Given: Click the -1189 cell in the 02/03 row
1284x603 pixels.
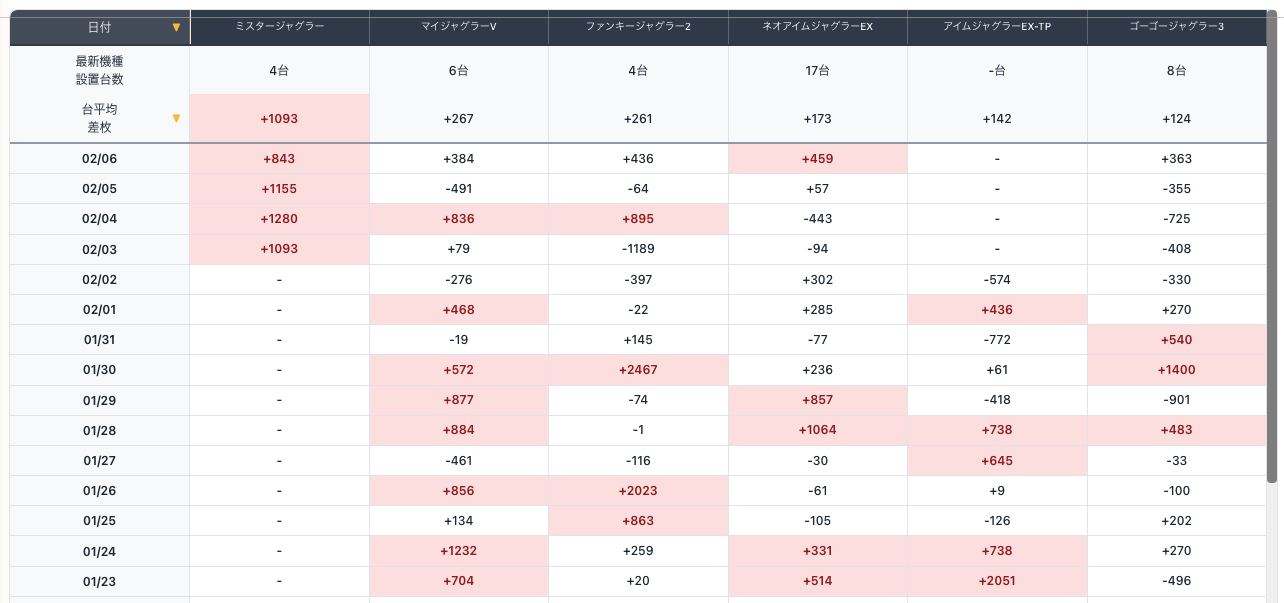Looking at the screenshot, I should (638, 249).
